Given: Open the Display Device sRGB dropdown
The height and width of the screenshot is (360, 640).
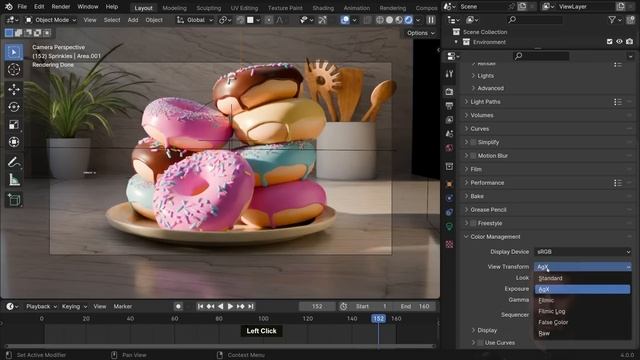Looking at the screenshot, I should 582,252.
